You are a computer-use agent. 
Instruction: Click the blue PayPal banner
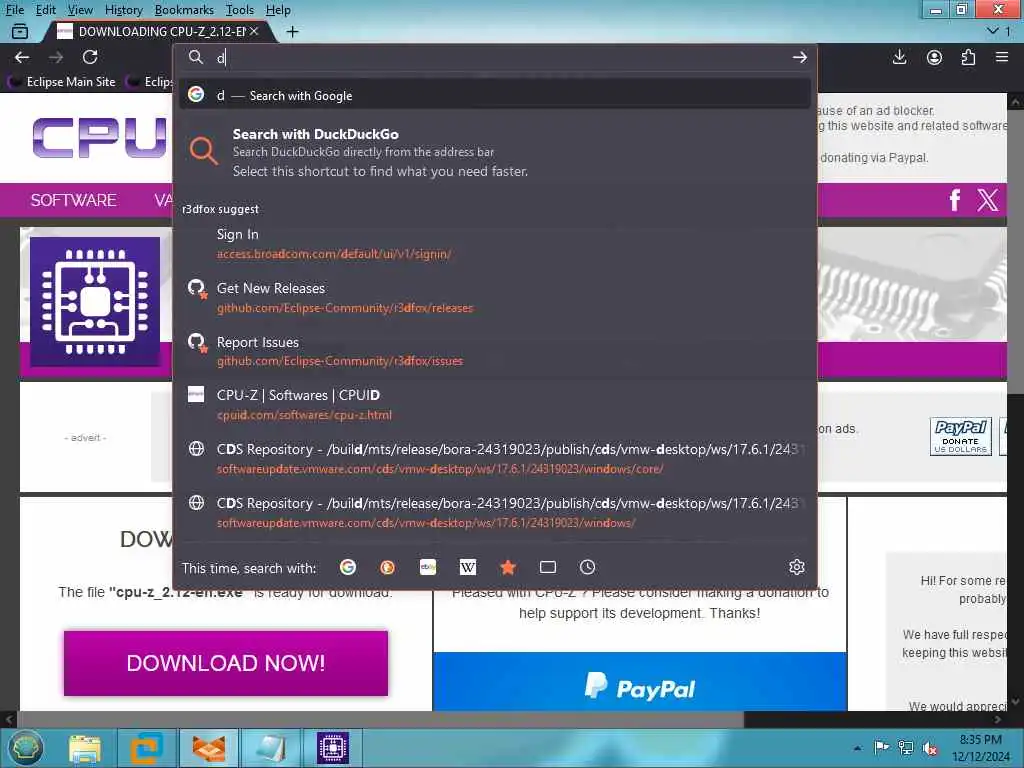[x=639, y=681]
